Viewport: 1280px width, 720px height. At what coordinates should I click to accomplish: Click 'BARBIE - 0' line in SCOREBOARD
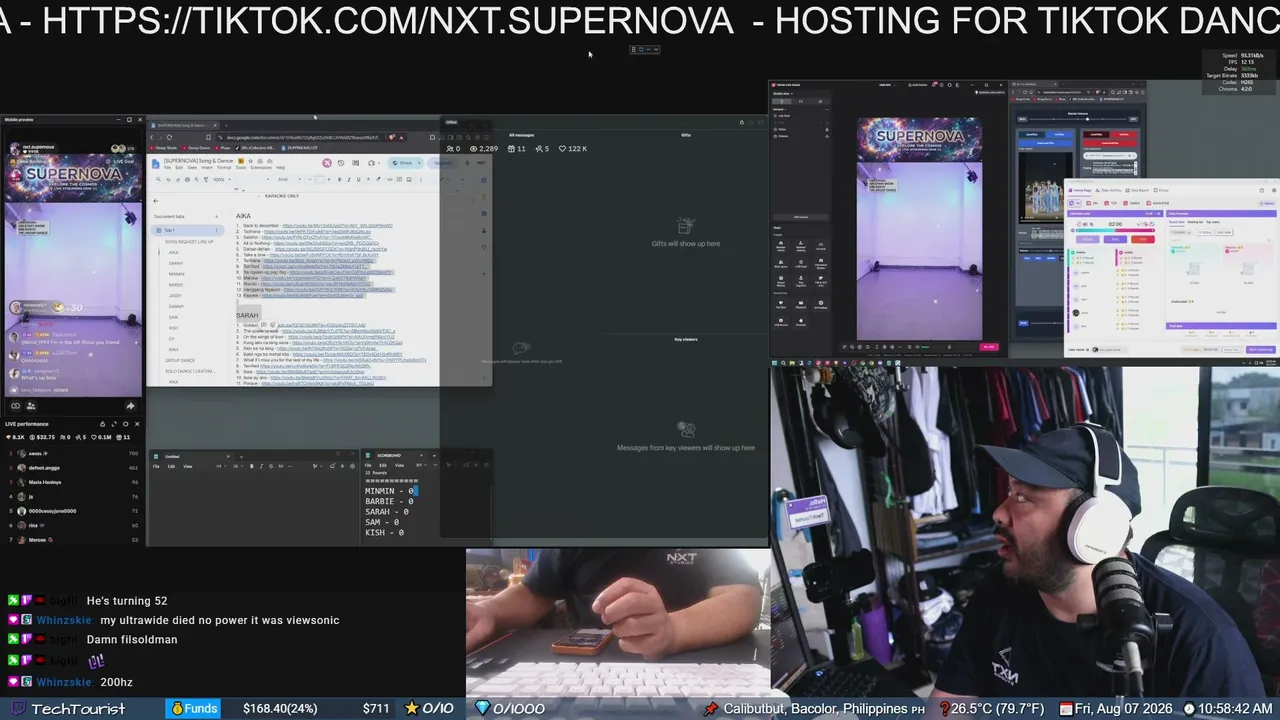[389, 501]
